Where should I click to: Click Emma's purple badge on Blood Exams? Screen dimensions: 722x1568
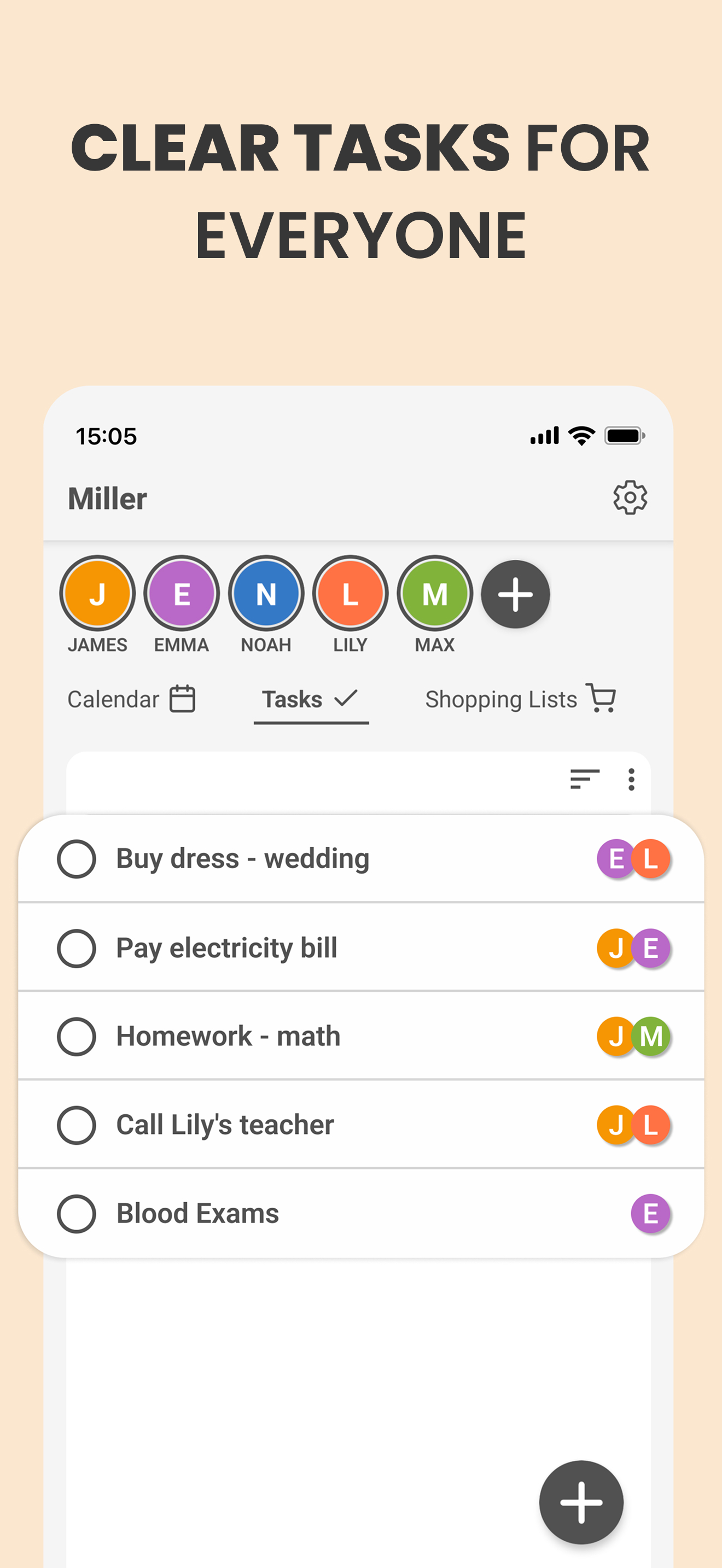tap(650, 1213)
